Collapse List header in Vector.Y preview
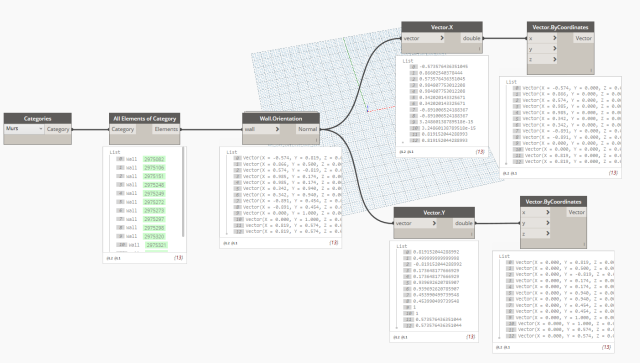Image resolution: width=640 pixels, height=363 pixels. [x=402, y=246]
